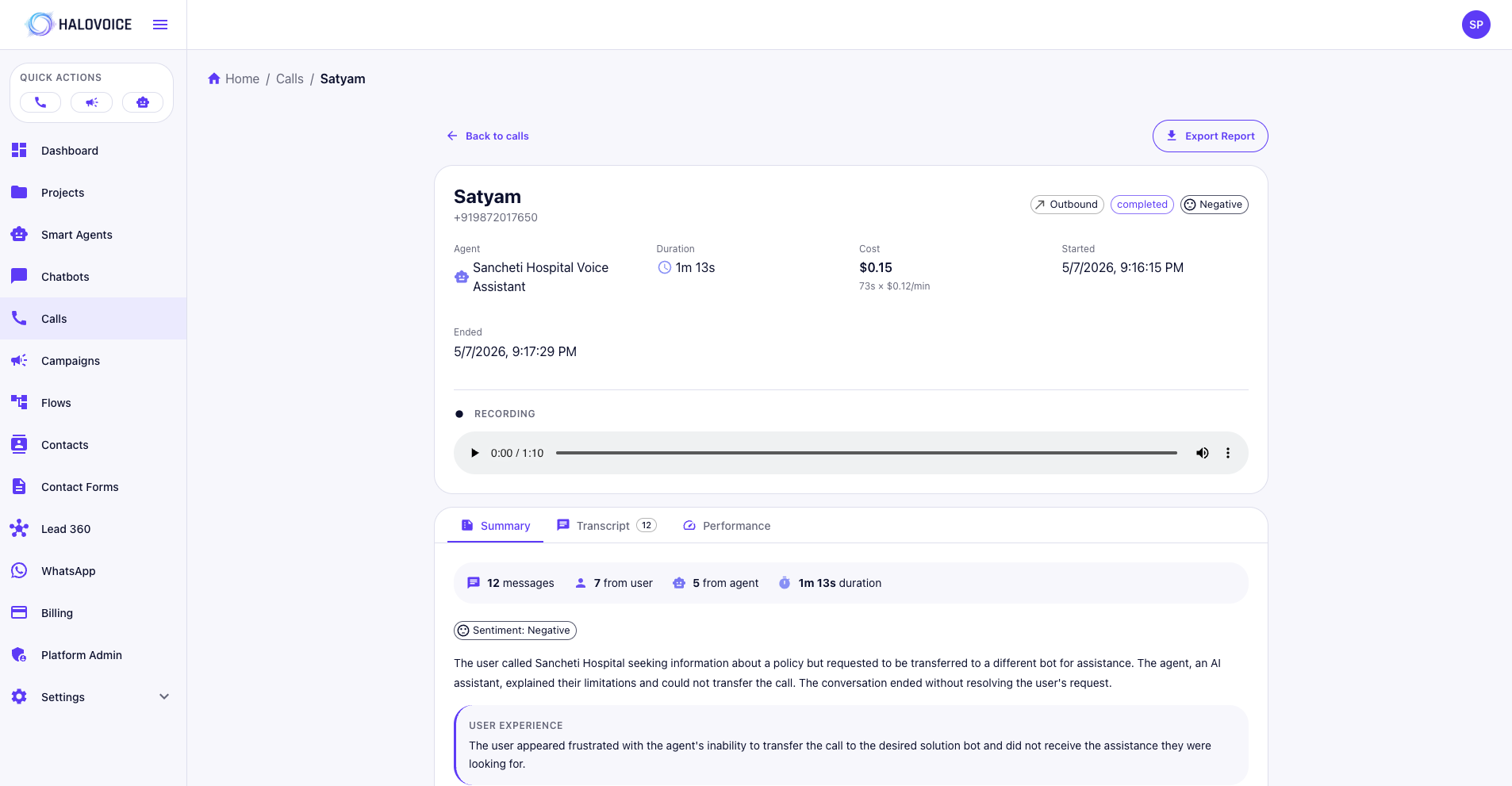Switch to the Summary tab
This screenshot has height=786, width=1512.
pos(496,526)
